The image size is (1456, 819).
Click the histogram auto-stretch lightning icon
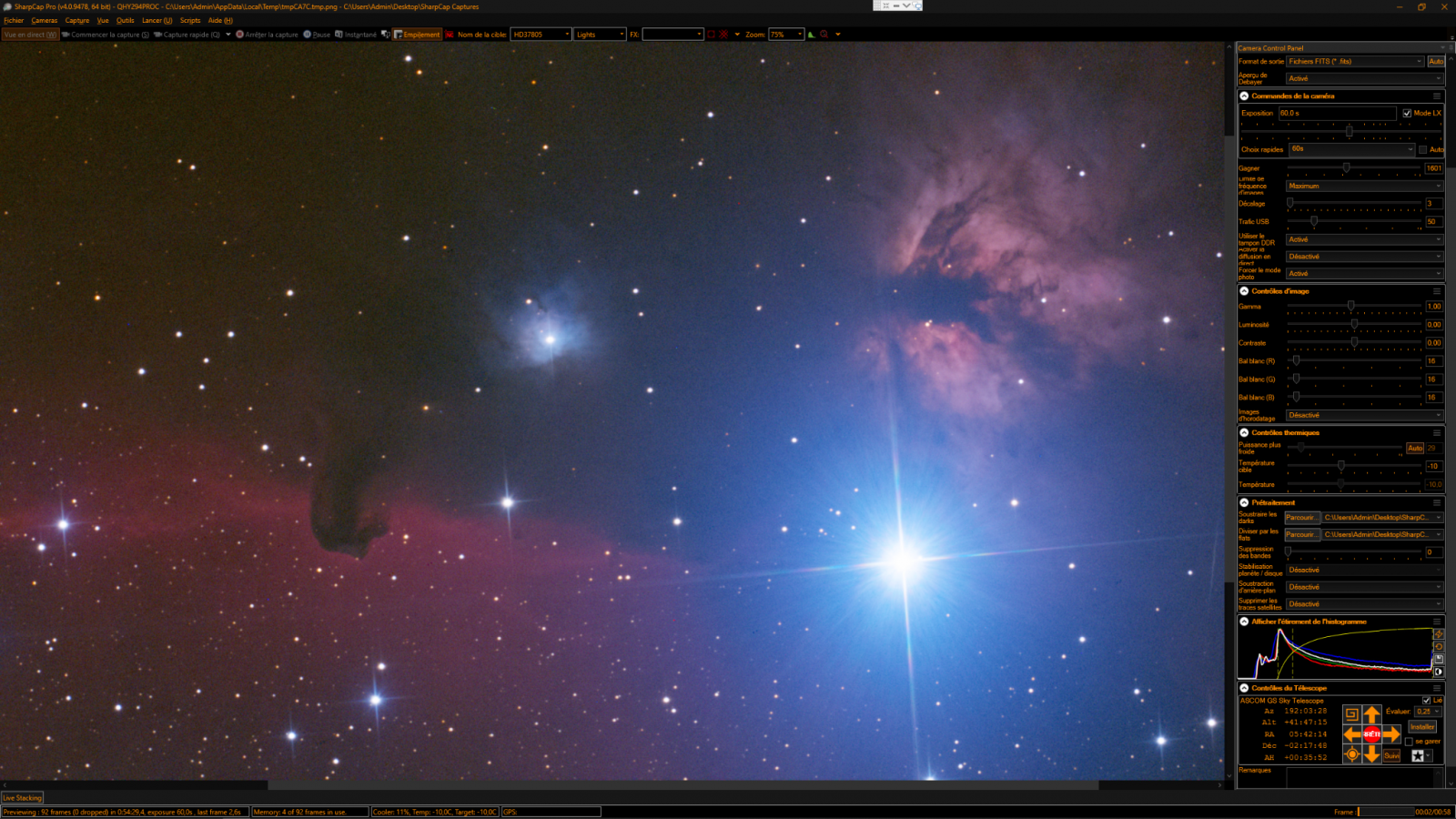tap(1439, 634)
